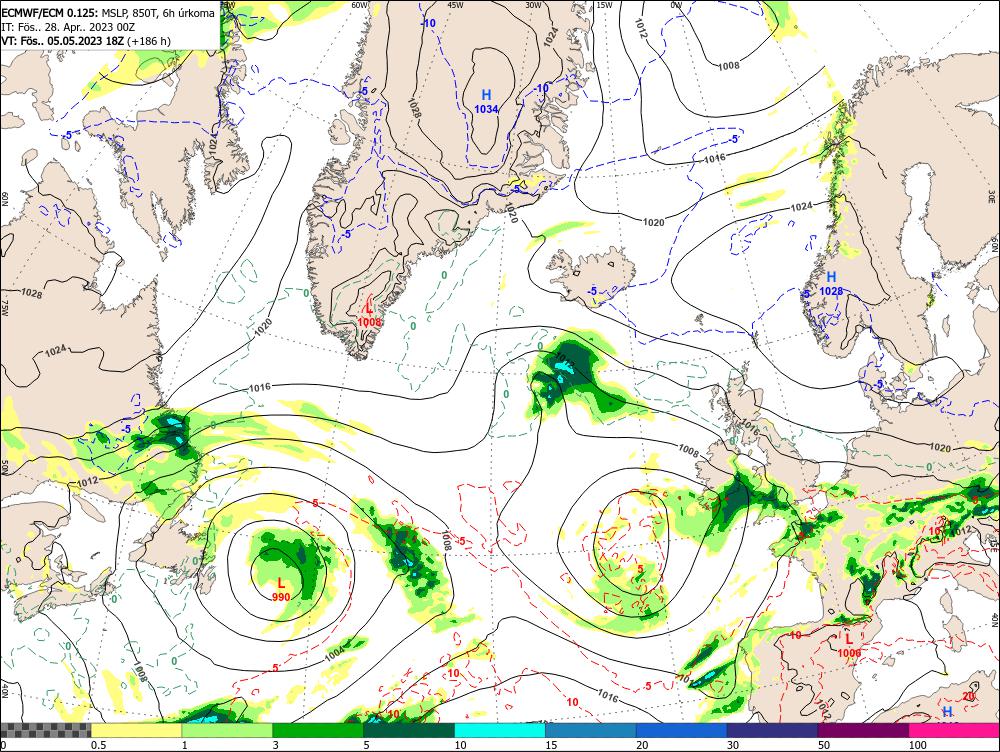Pick the steel blue 15–20 legend swatch
Screen dimensions: 1000x752
pos(591,730)
